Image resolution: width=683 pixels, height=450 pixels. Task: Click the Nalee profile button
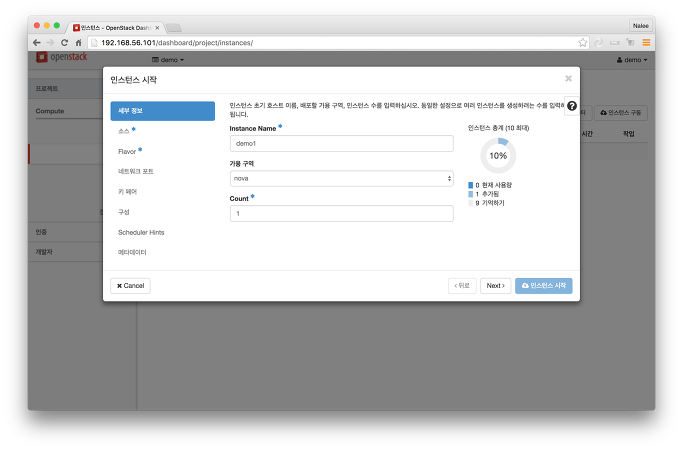(x=641, y=26)
